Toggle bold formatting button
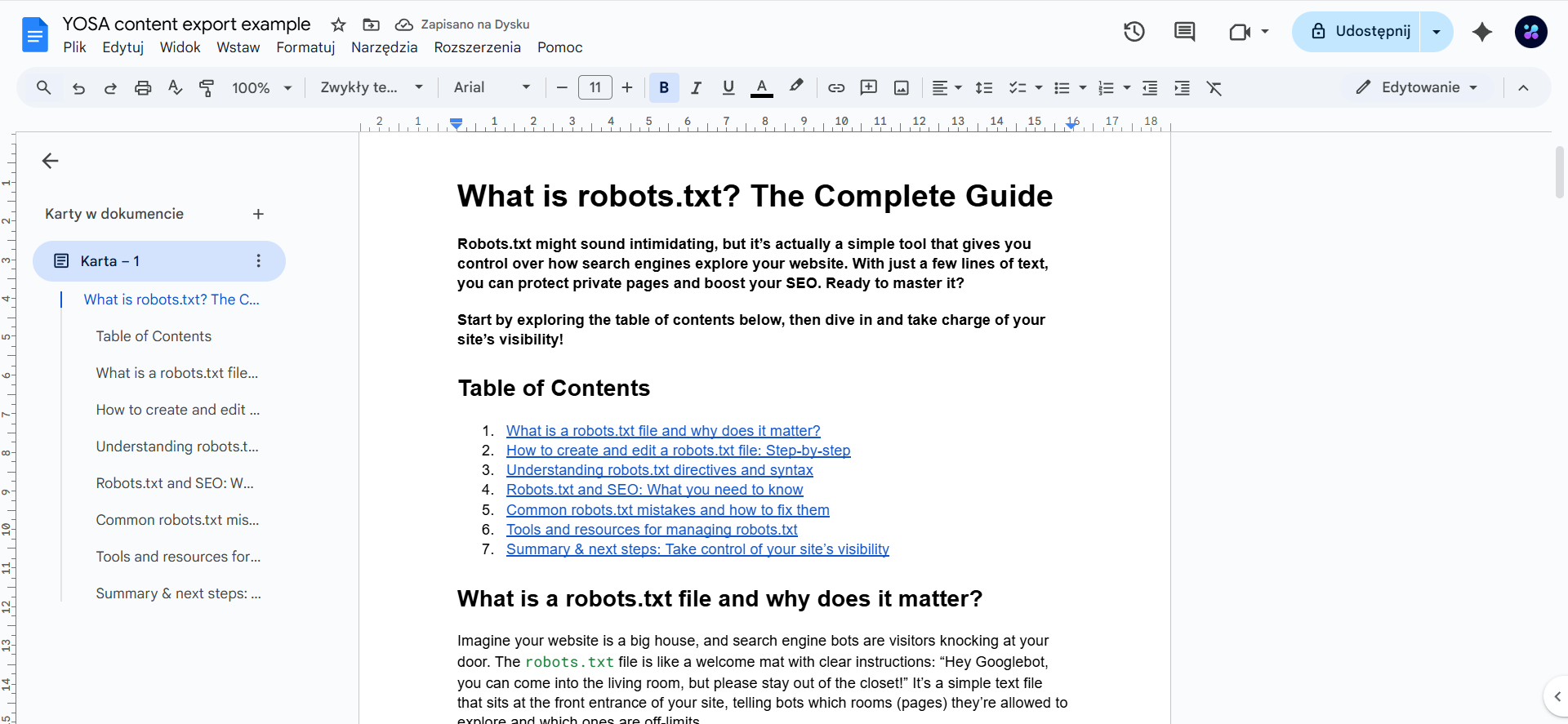The width and height of the screenshot is (1568, 724). 664,88
